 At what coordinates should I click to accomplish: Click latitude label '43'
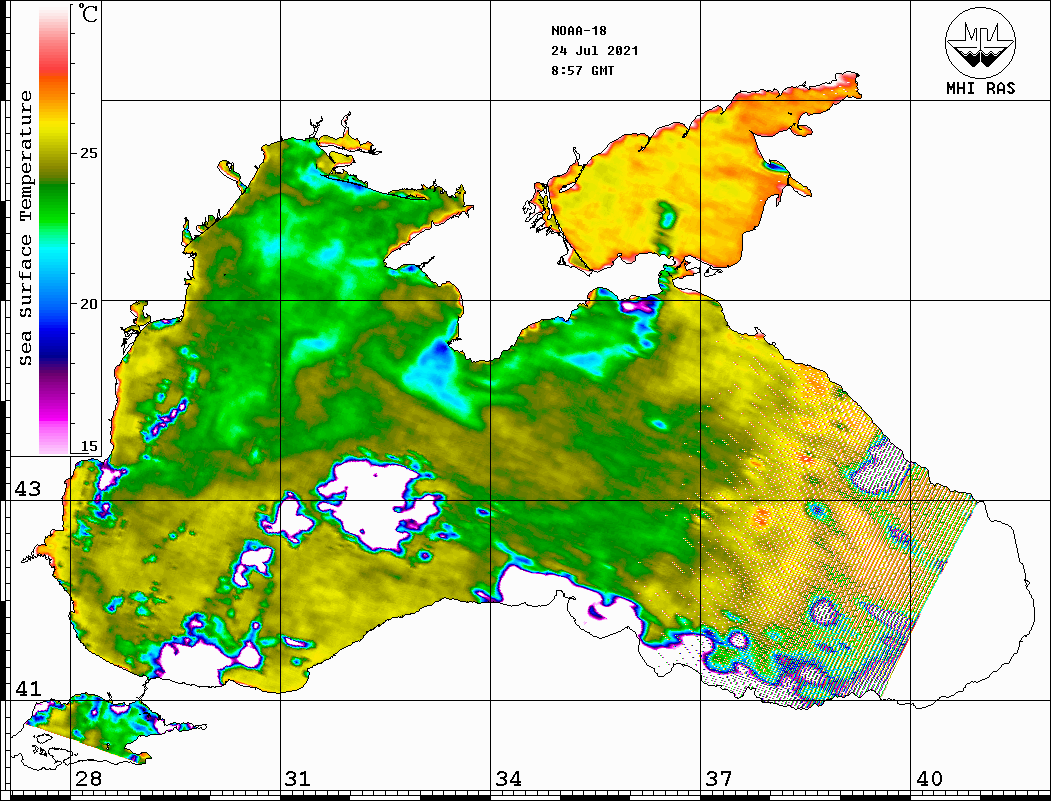[x=27, y=489]
